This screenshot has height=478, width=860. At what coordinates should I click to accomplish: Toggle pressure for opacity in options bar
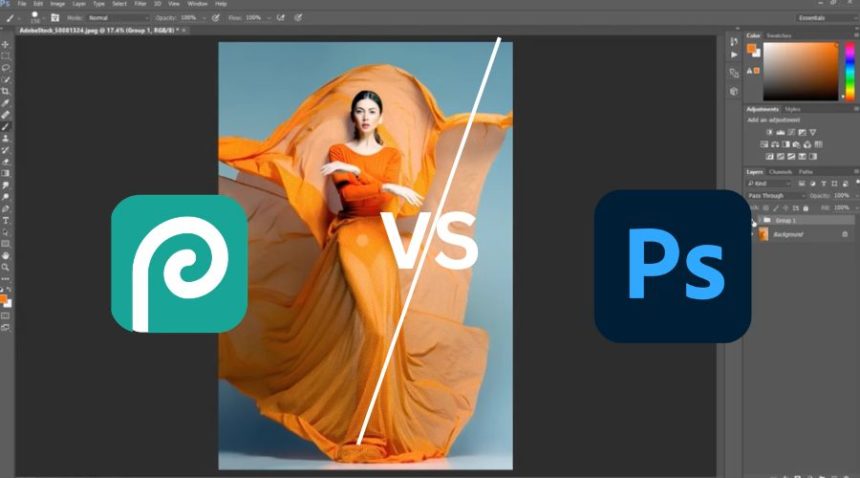[x=216, y=18]
